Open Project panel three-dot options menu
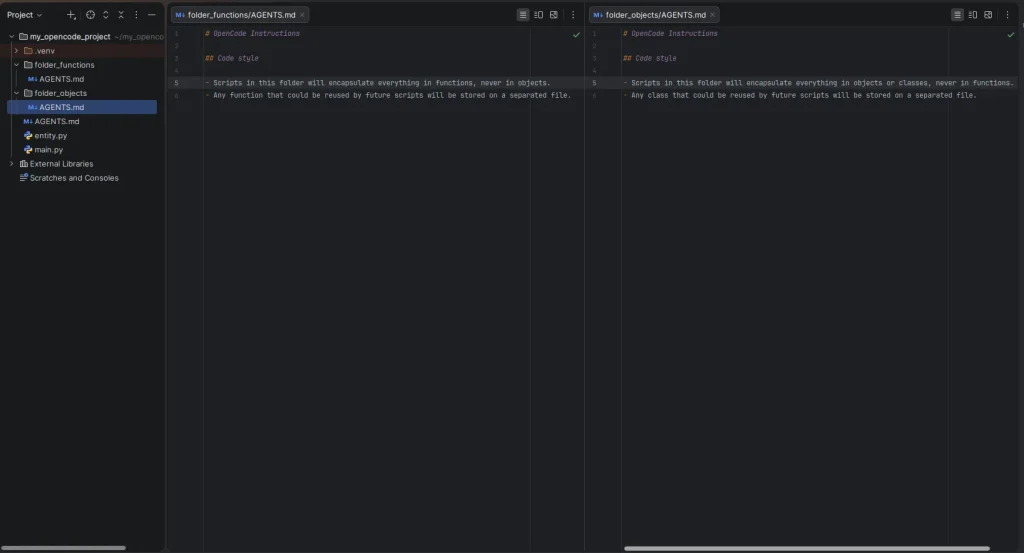 pos(136,14)
